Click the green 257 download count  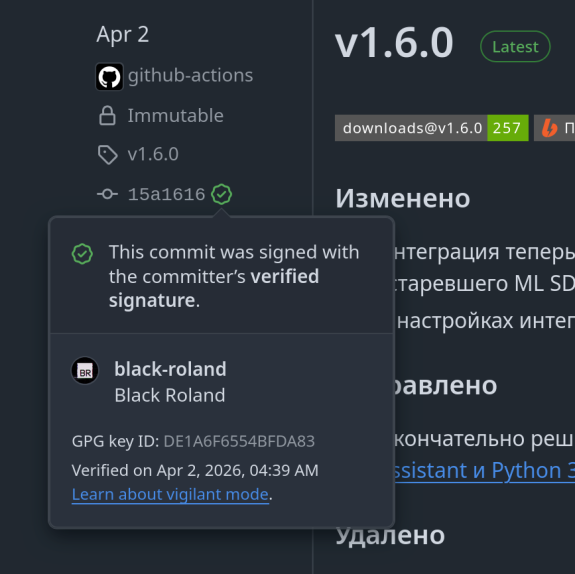click(508, 128)
